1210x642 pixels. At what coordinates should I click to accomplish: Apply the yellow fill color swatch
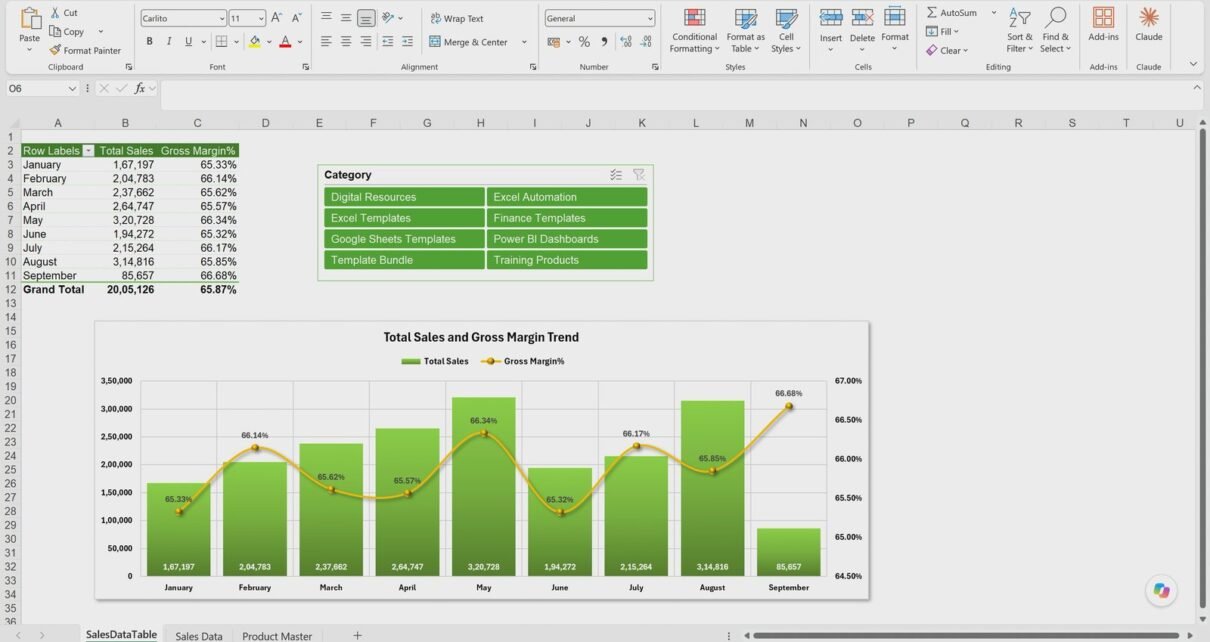(255, 42)
